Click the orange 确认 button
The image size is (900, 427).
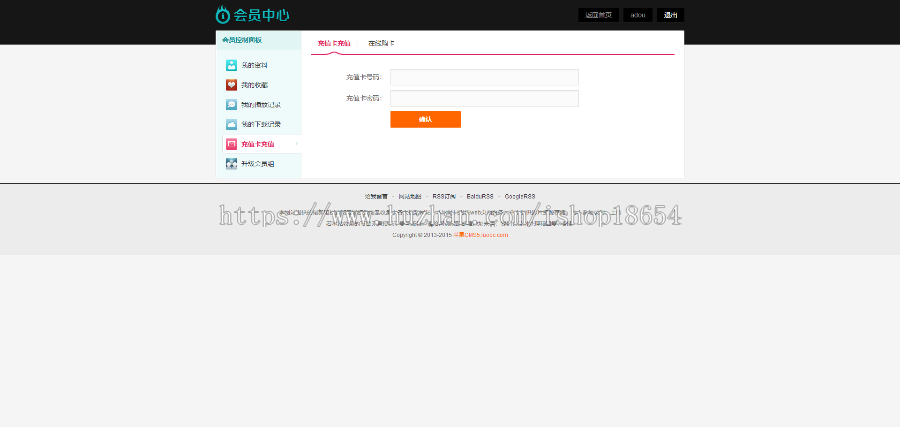point(425,119)
